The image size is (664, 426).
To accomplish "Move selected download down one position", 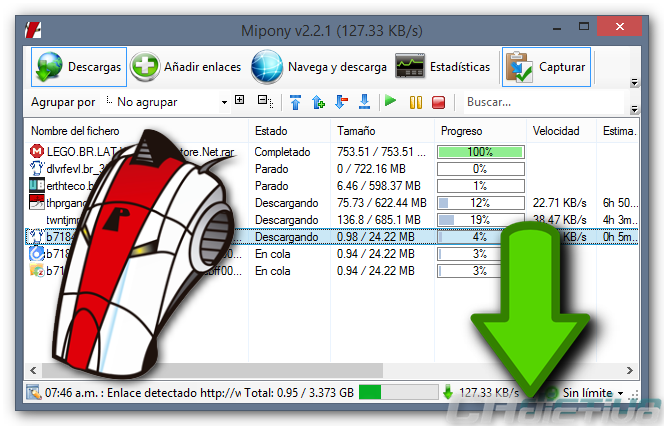I will [x=341, y=102].
